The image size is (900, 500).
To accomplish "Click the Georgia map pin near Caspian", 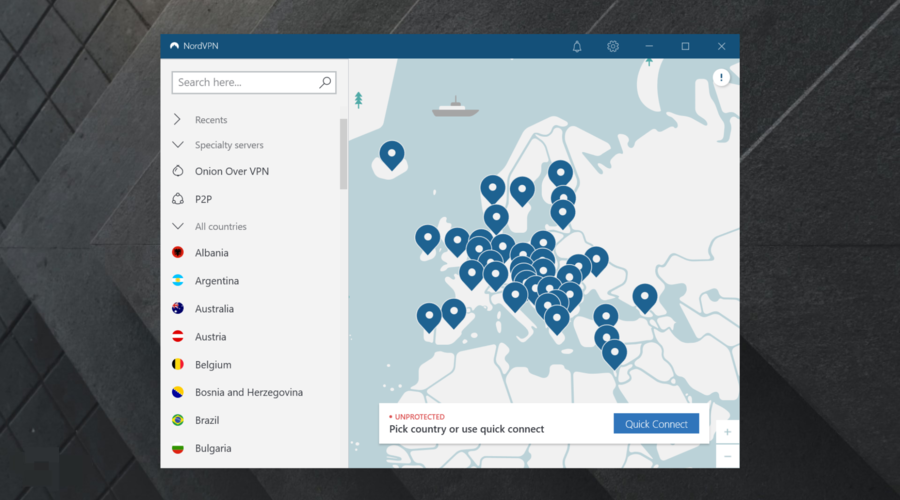I will [x=645, y=297].
